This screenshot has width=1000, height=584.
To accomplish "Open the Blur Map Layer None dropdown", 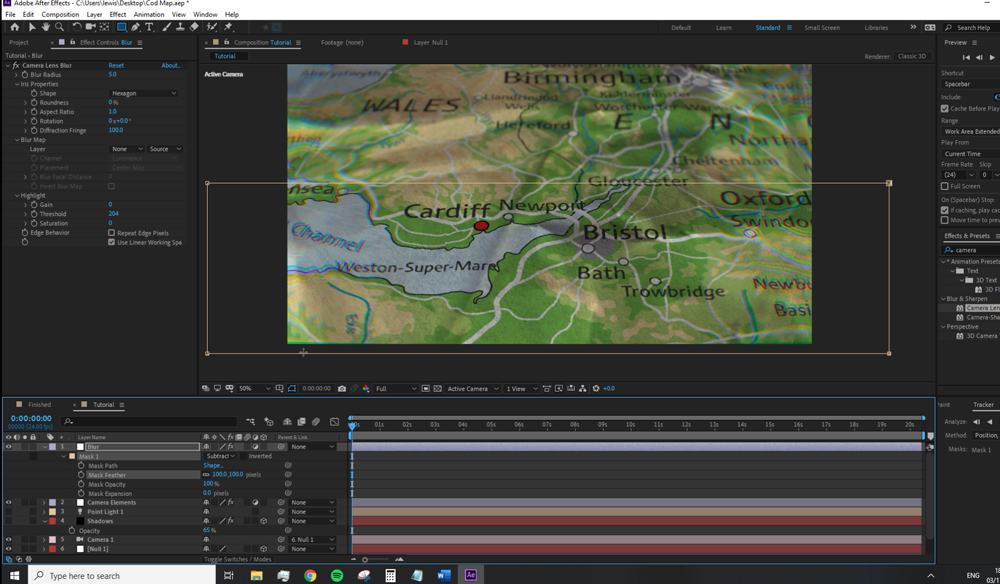I will [x=127, y=149].
